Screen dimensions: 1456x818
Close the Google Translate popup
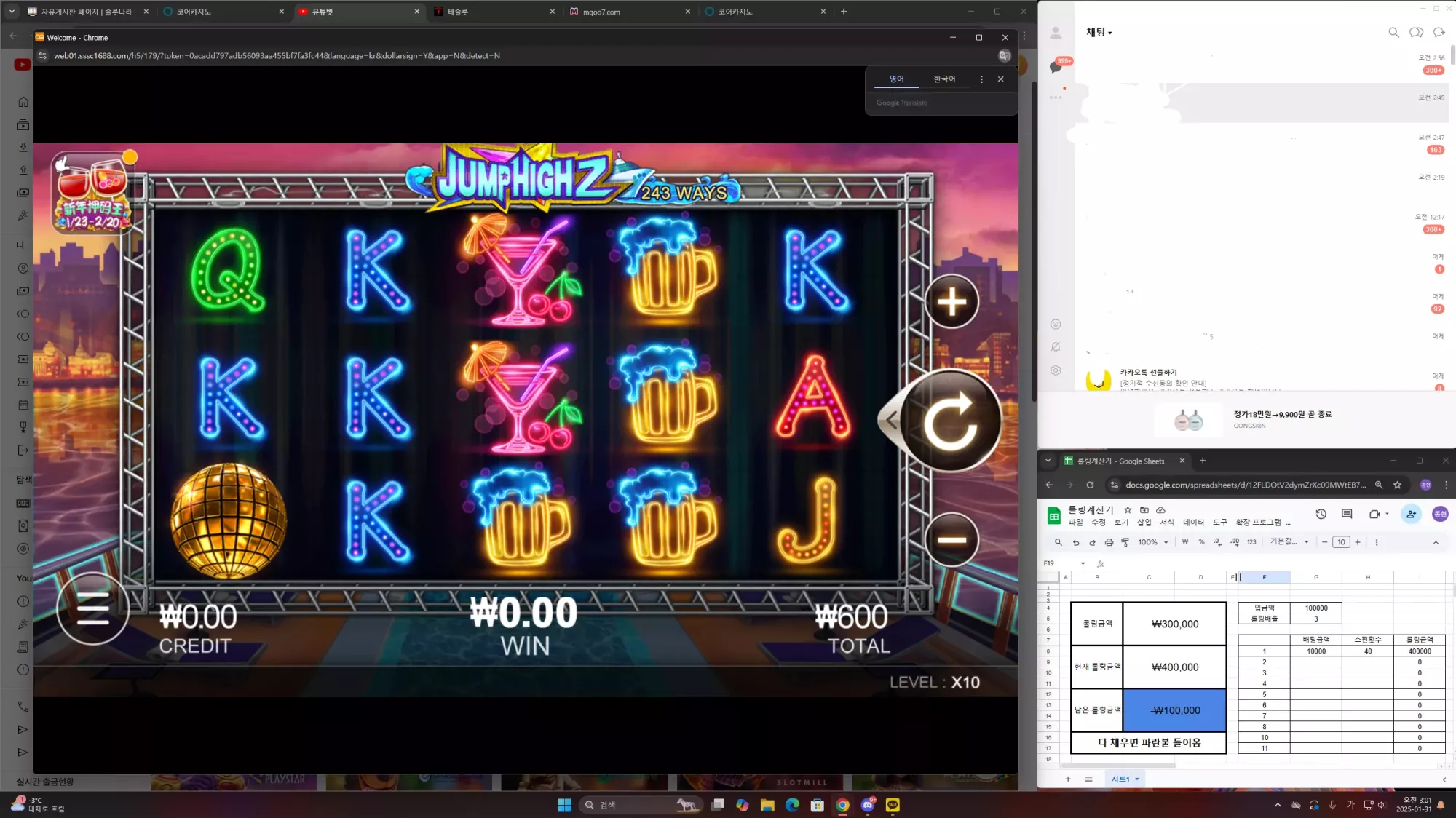(x=1001, y=79)
